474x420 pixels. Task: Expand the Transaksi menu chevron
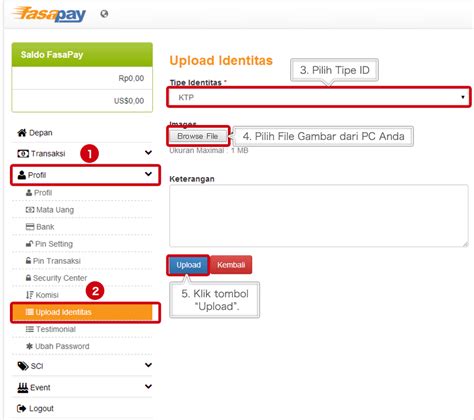click(148, 153)
